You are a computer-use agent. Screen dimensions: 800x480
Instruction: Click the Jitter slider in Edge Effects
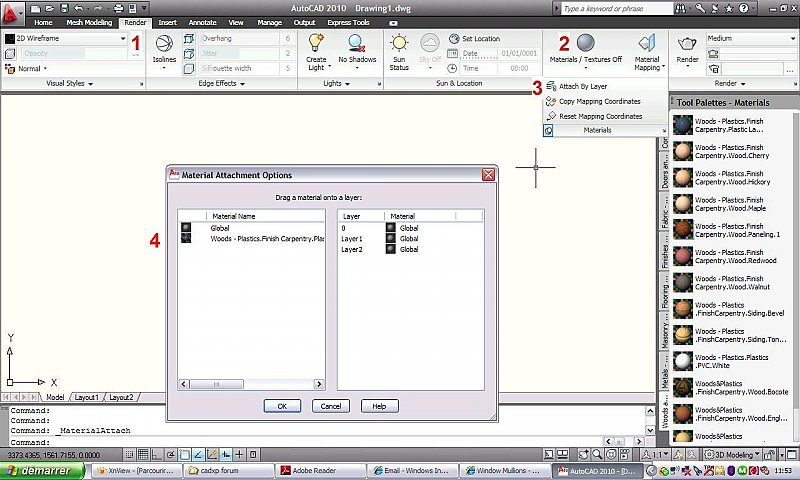click(x=240, y=54)
